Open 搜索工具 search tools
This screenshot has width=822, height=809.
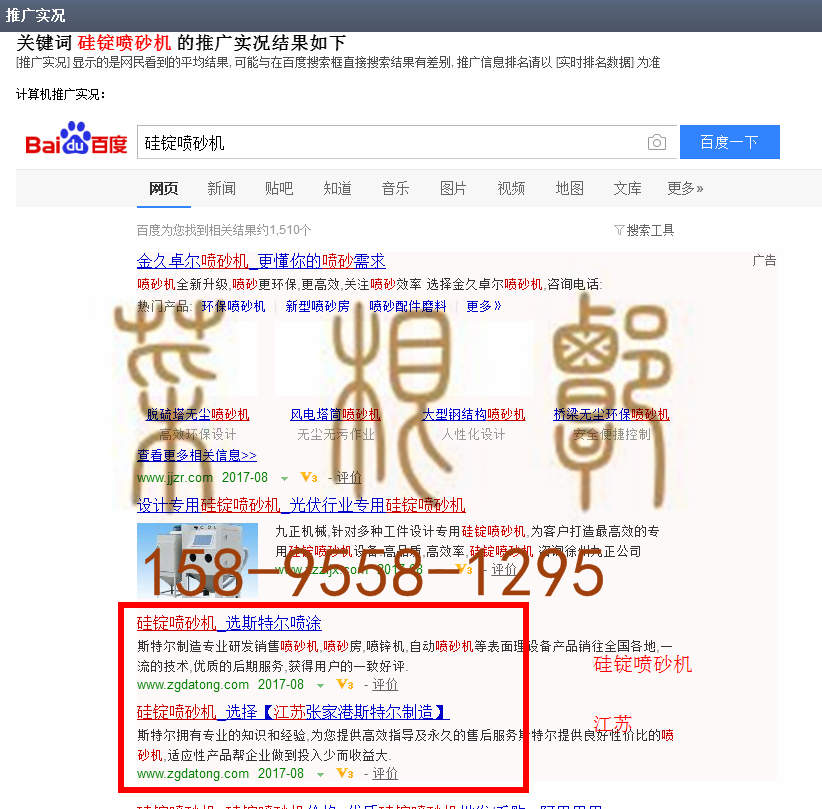650,230
